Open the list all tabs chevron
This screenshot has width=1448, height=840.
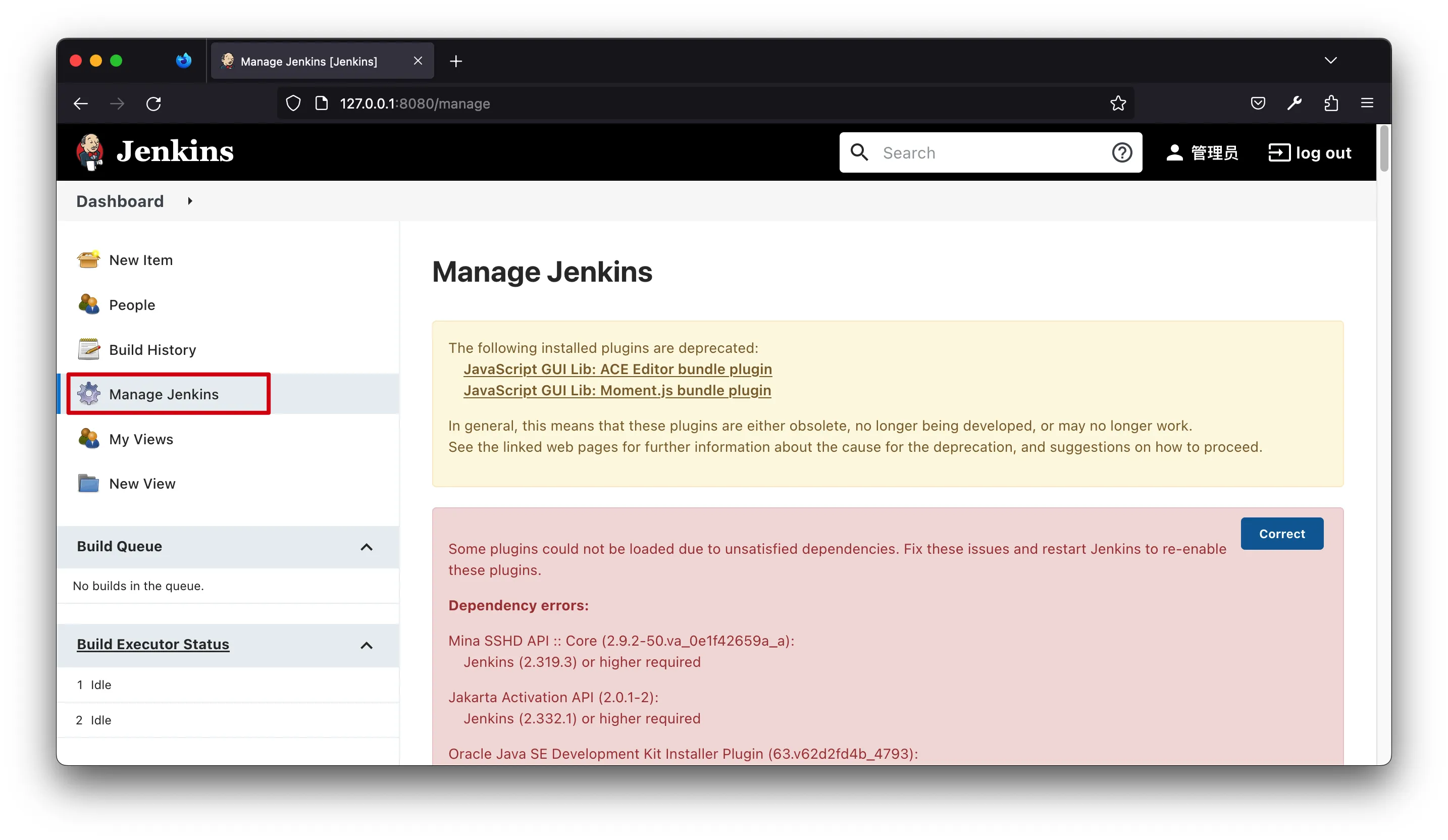coord(1330,61)
